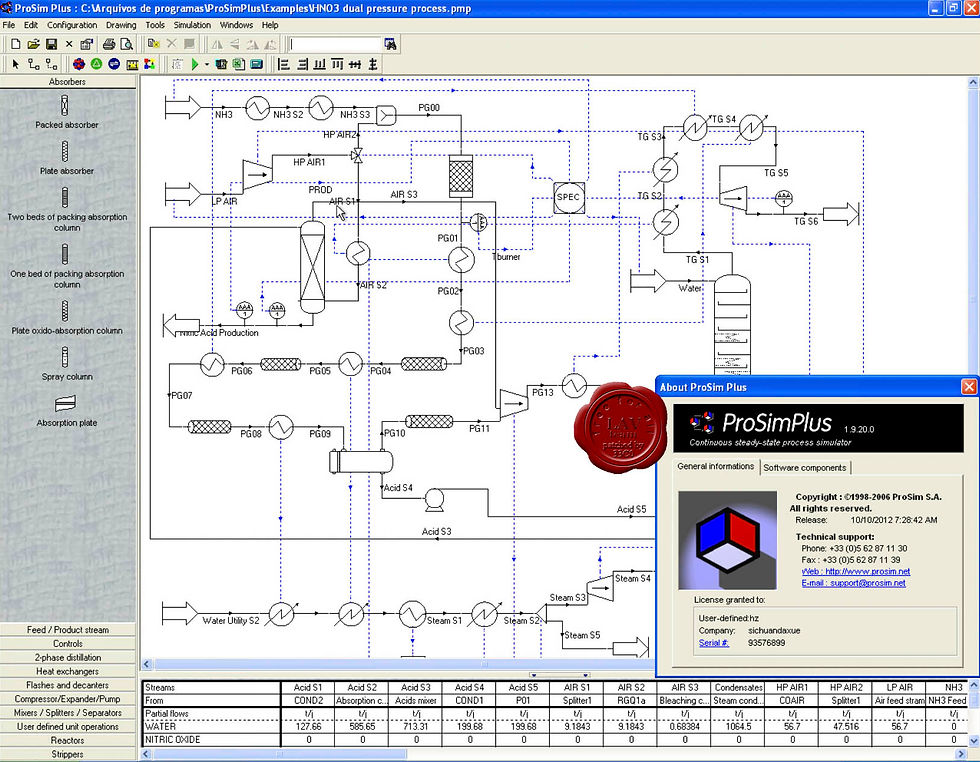Create a new flowsheet file

tap(16, 44)
